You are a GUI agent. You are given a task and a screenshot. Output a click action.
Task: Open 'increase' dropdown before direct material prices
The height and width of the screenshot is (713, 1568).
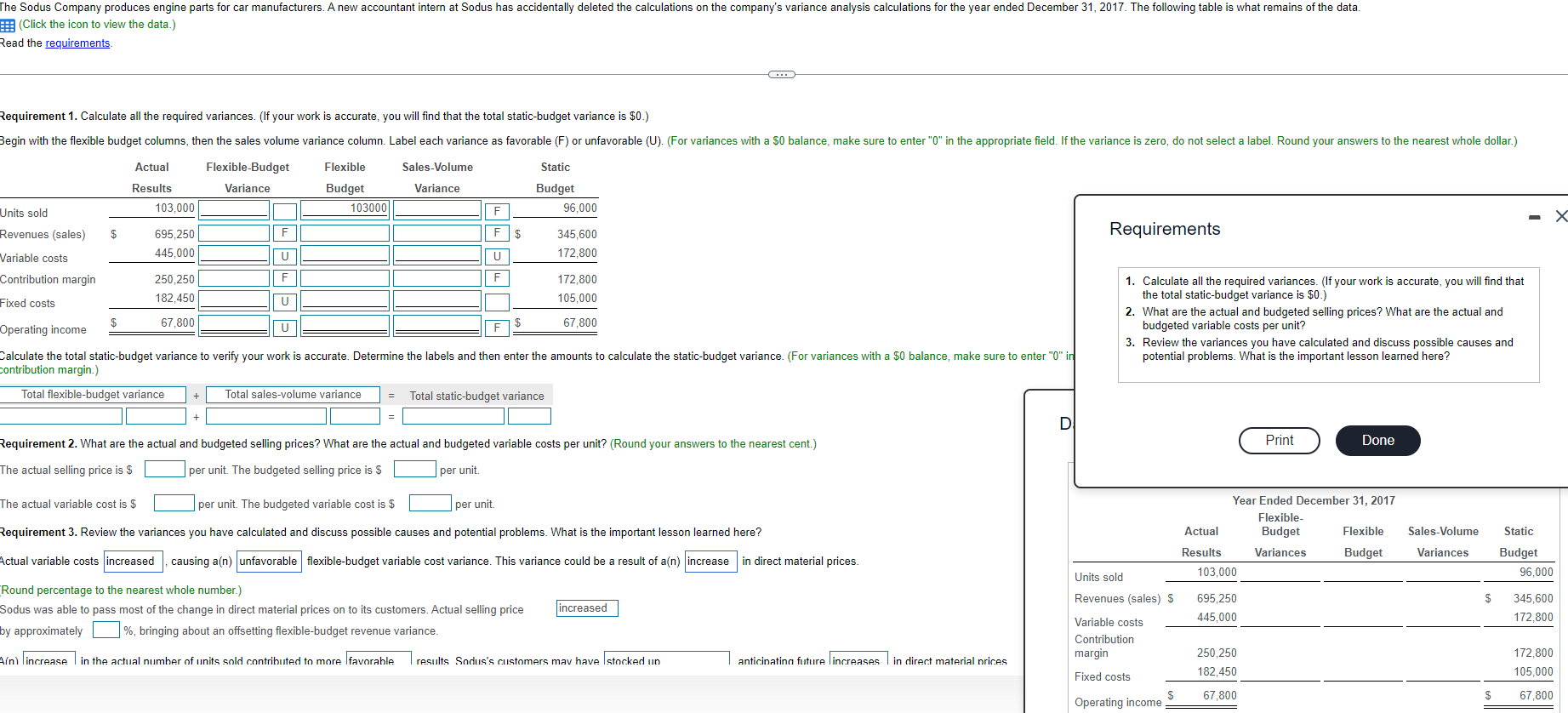711,562
